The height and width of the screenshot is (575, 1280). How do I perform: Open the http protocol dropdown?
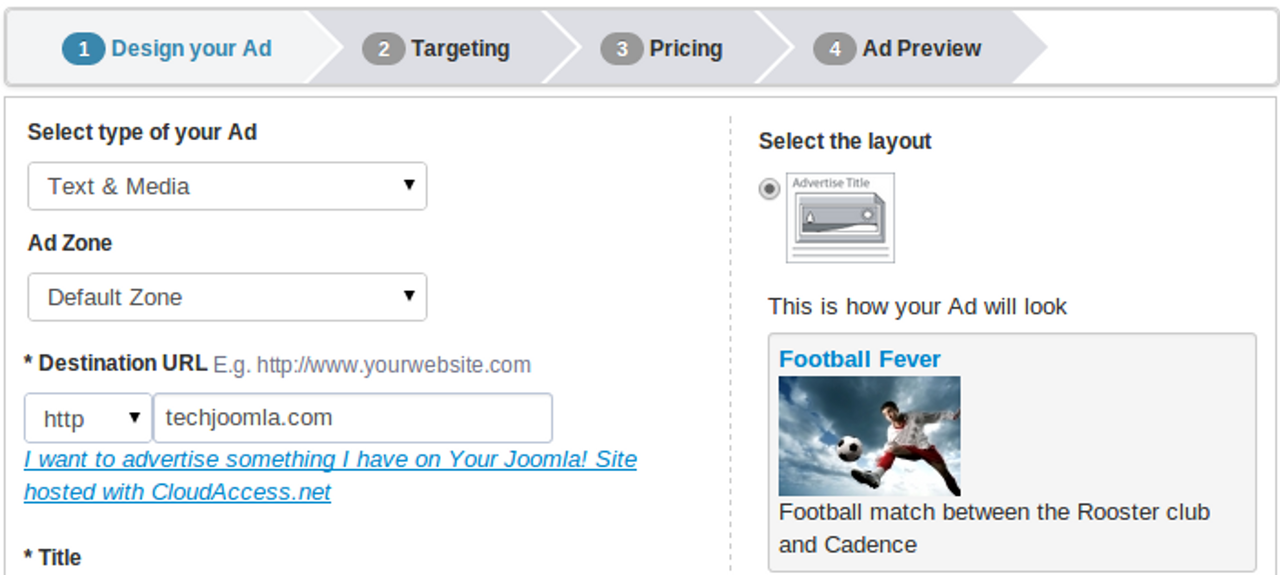[x=87, y=418]
